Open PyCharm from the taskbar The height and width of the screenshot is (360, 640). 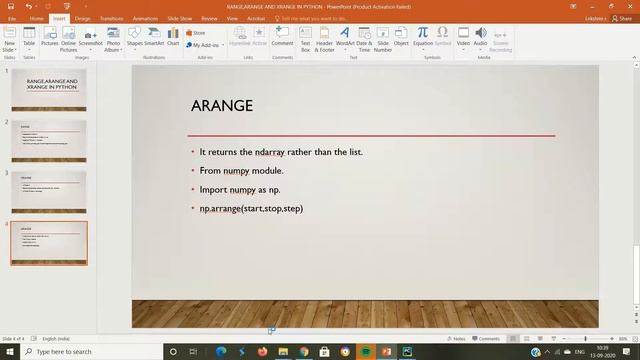pyautogui.click(x=407, y=351)
